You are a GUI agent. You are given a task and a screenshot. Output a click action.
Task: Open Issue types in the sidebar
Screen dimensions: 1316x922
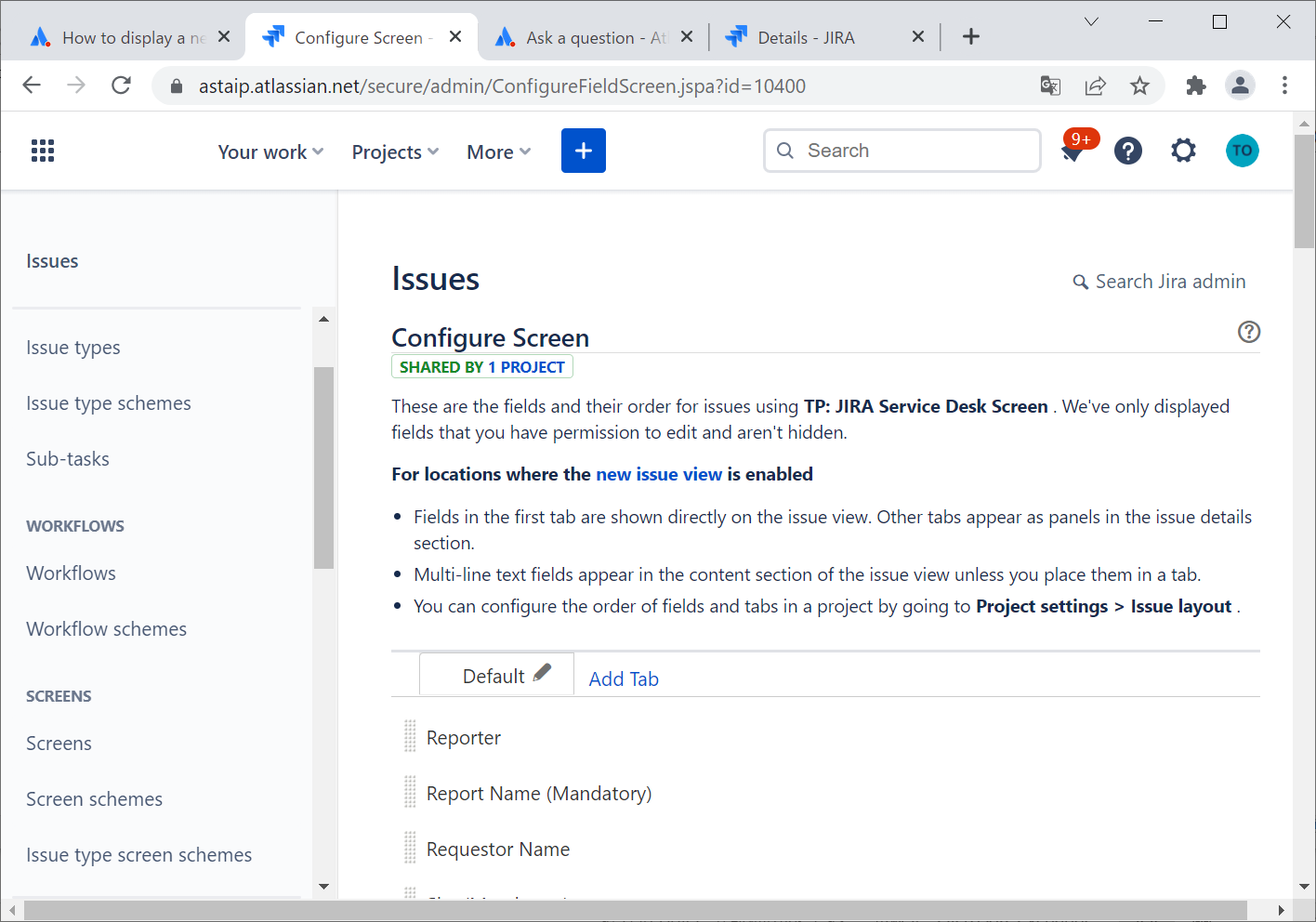pyautogui.click(x=73, y=348)
